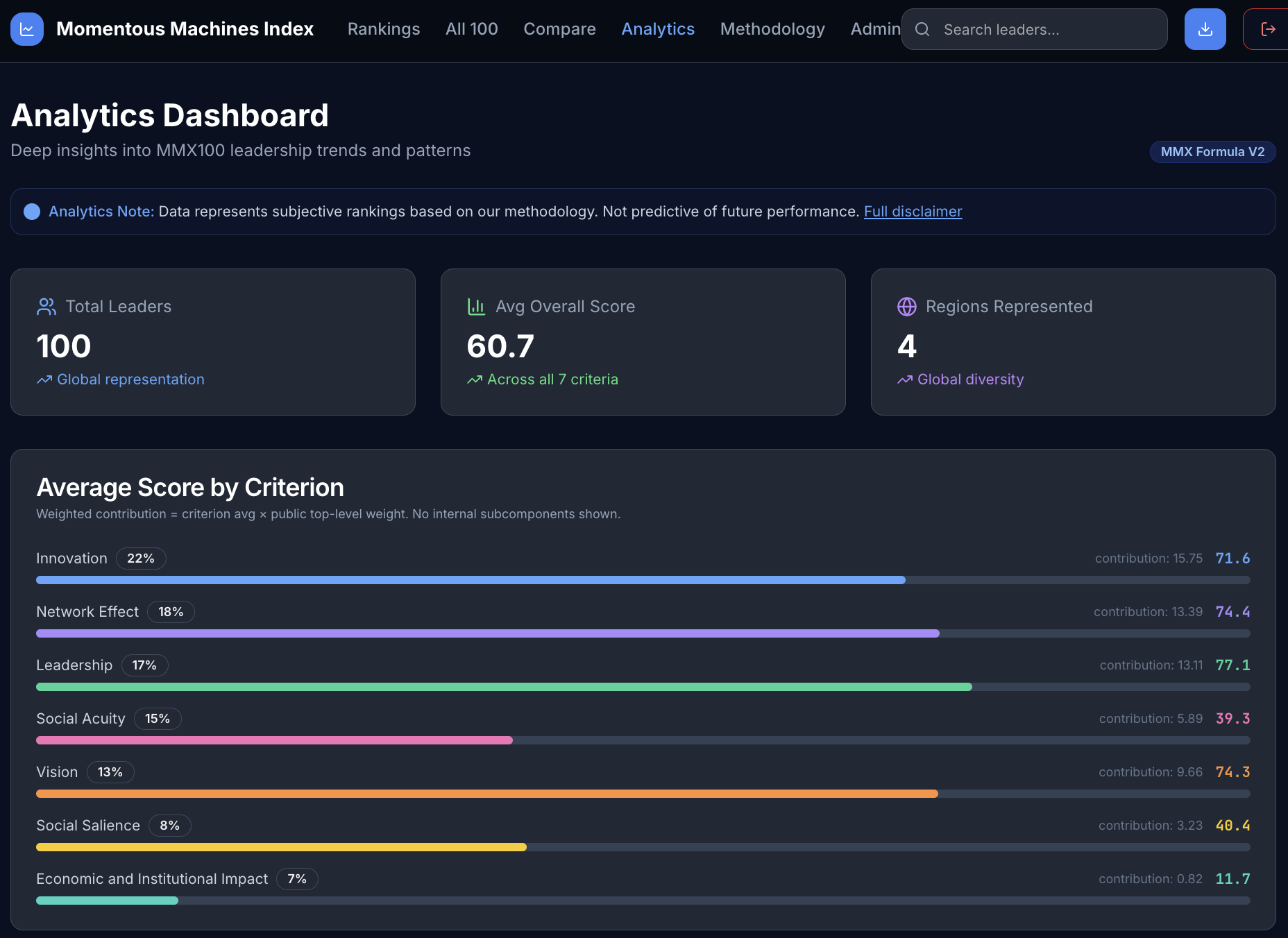Open the Compare section

560,29
